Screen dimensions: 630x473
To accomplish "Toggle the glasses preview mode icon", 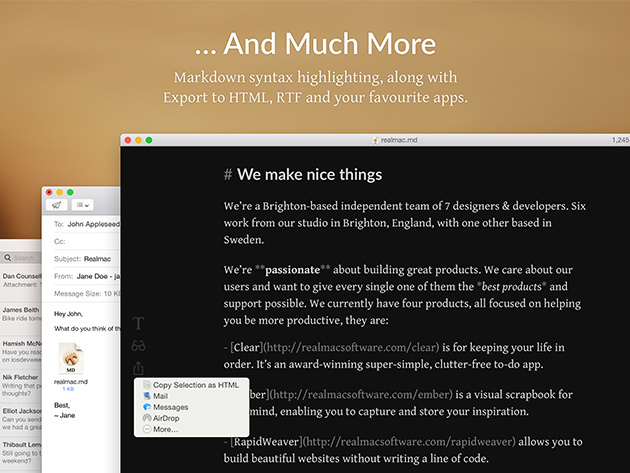I will click(x=138, y=346).
